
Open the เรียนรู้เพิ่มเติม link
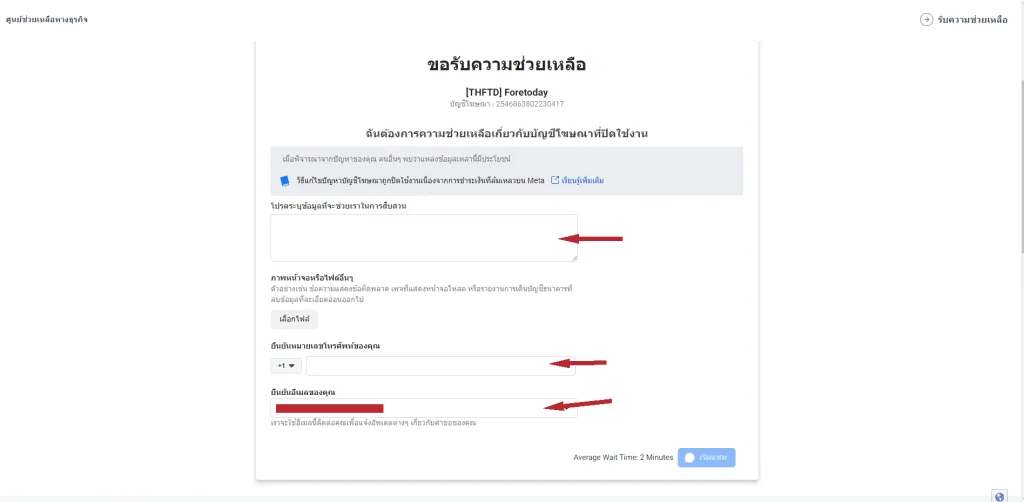(x=583, y=180)
